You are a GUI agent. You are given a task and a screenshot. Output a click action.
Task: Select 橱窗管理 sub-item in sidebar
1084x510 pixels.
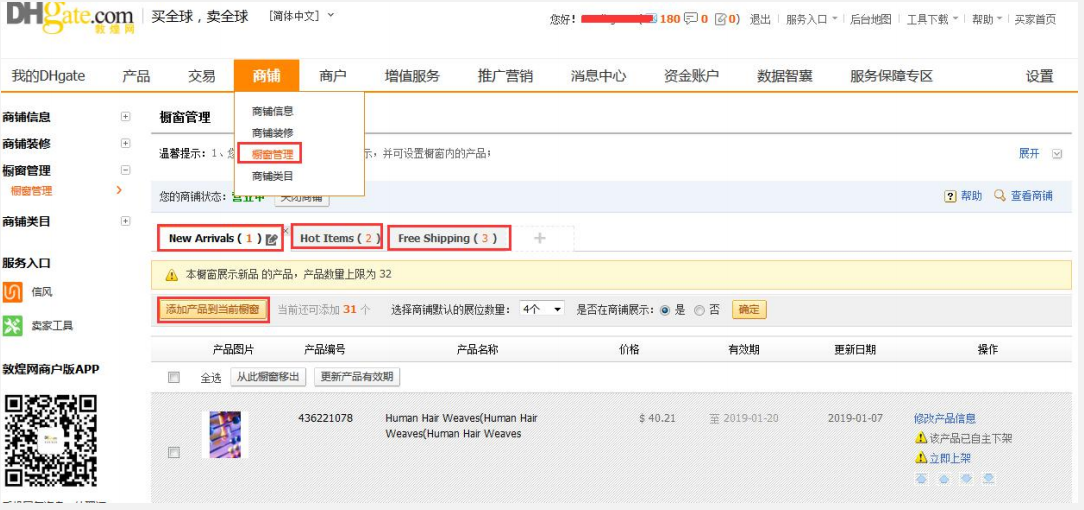[x=31, y=191]
